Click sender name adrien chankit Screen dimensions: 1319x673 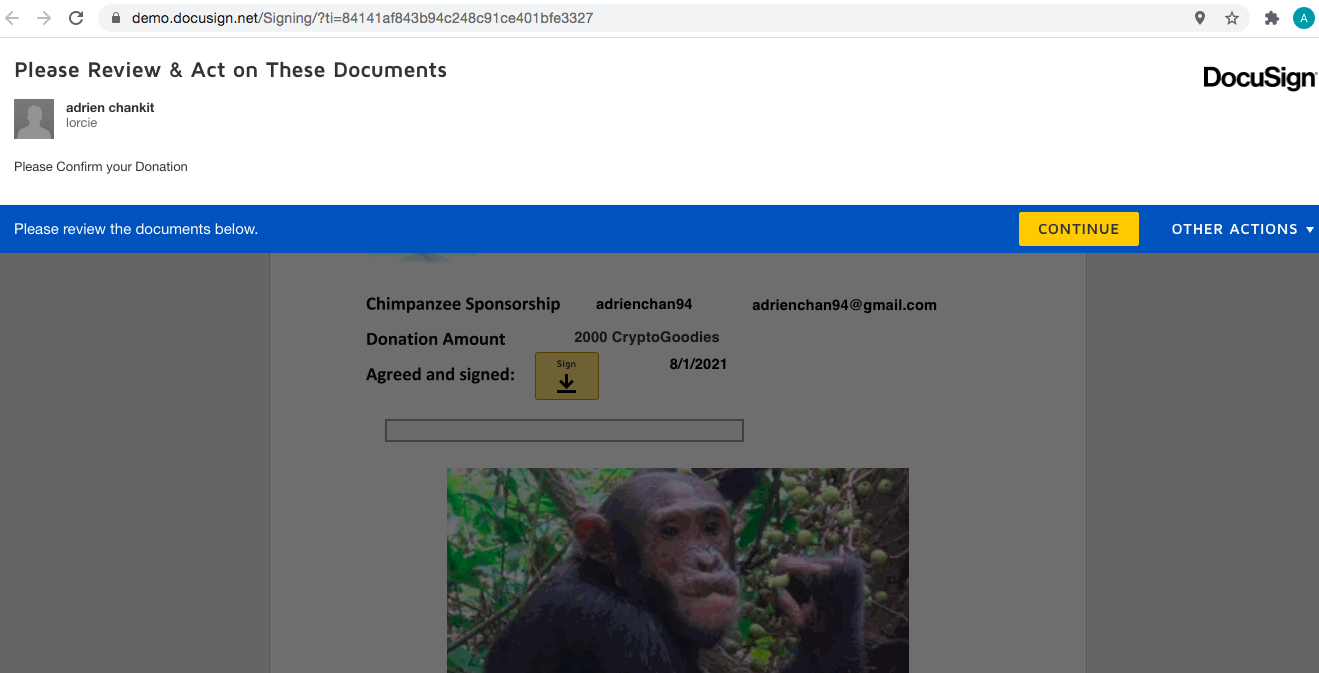(110, 107)
